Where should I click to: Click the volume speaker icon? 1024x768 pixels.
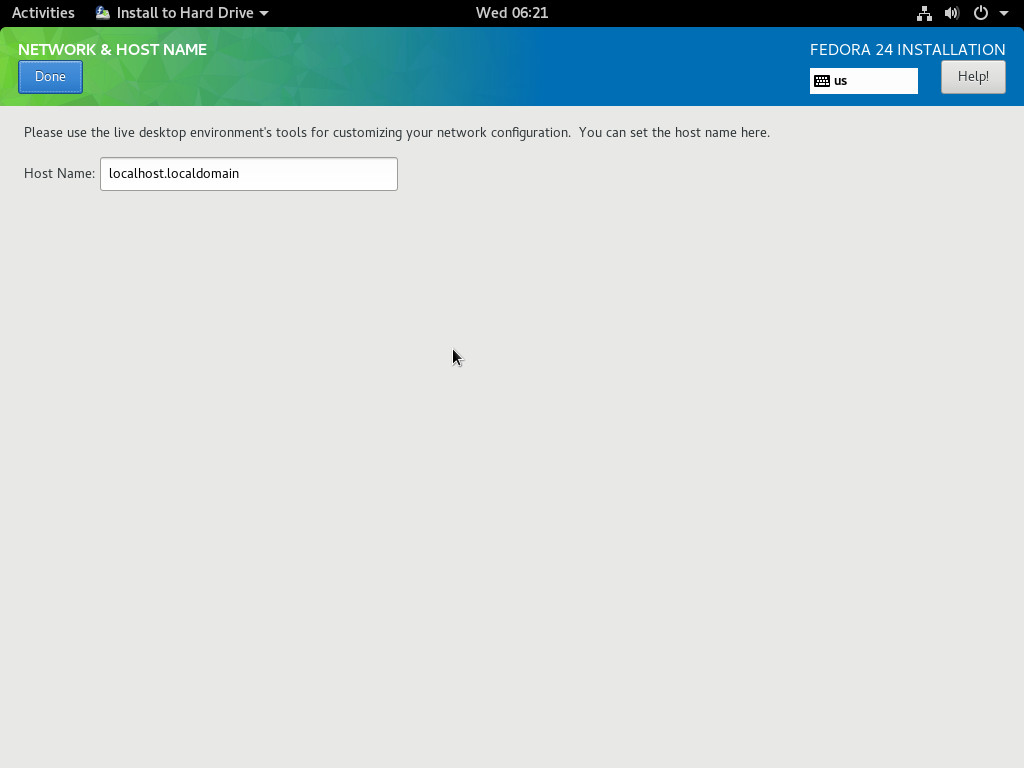coord(951,13)
